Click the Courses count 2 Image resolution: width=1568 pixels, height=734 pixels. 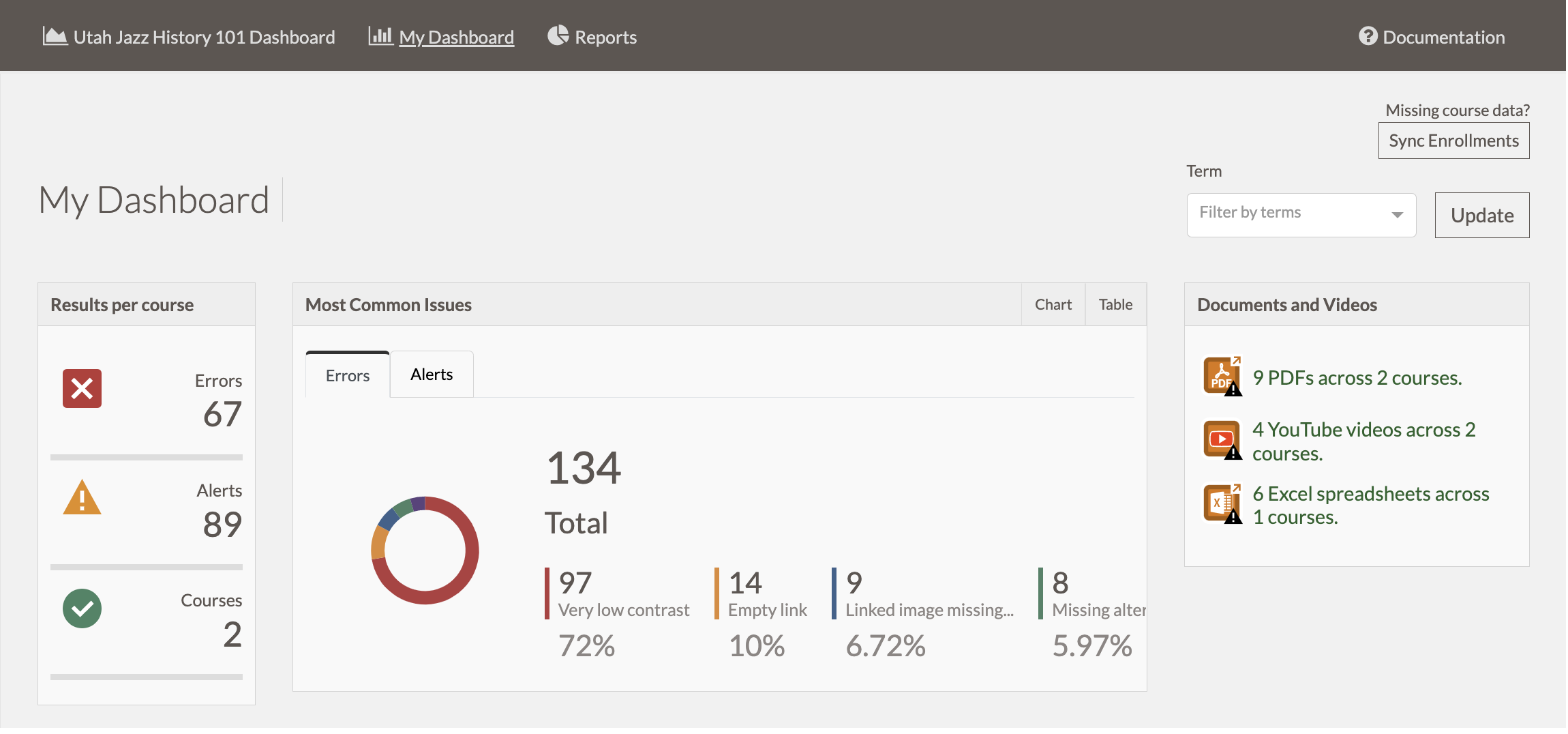tap(232, 634)
